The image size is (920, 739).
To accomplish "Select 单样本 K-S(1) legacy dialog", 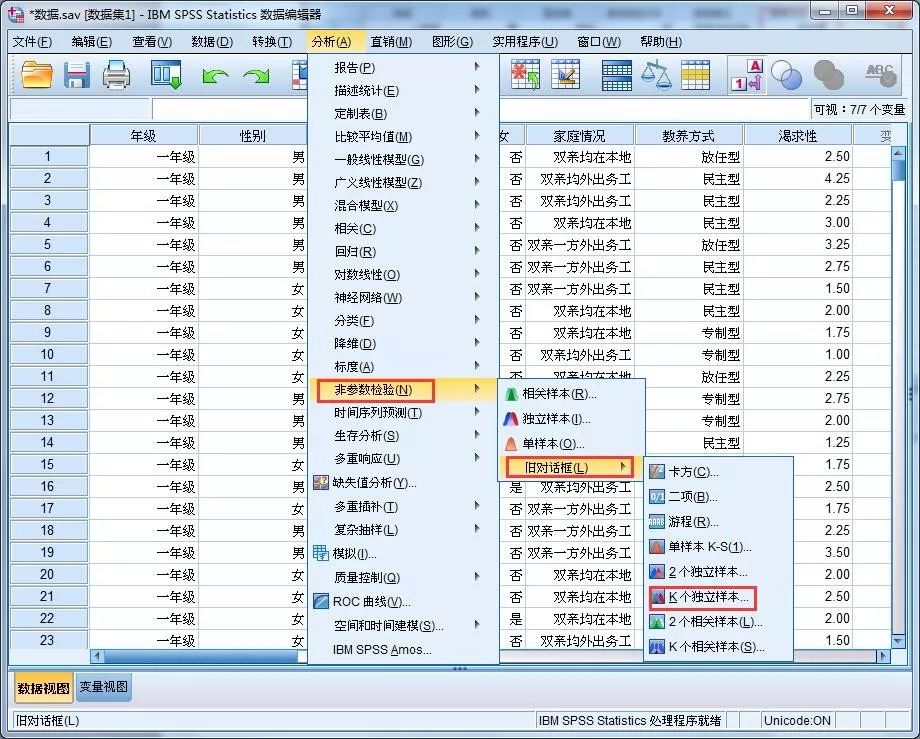I will tap(710, 547).
